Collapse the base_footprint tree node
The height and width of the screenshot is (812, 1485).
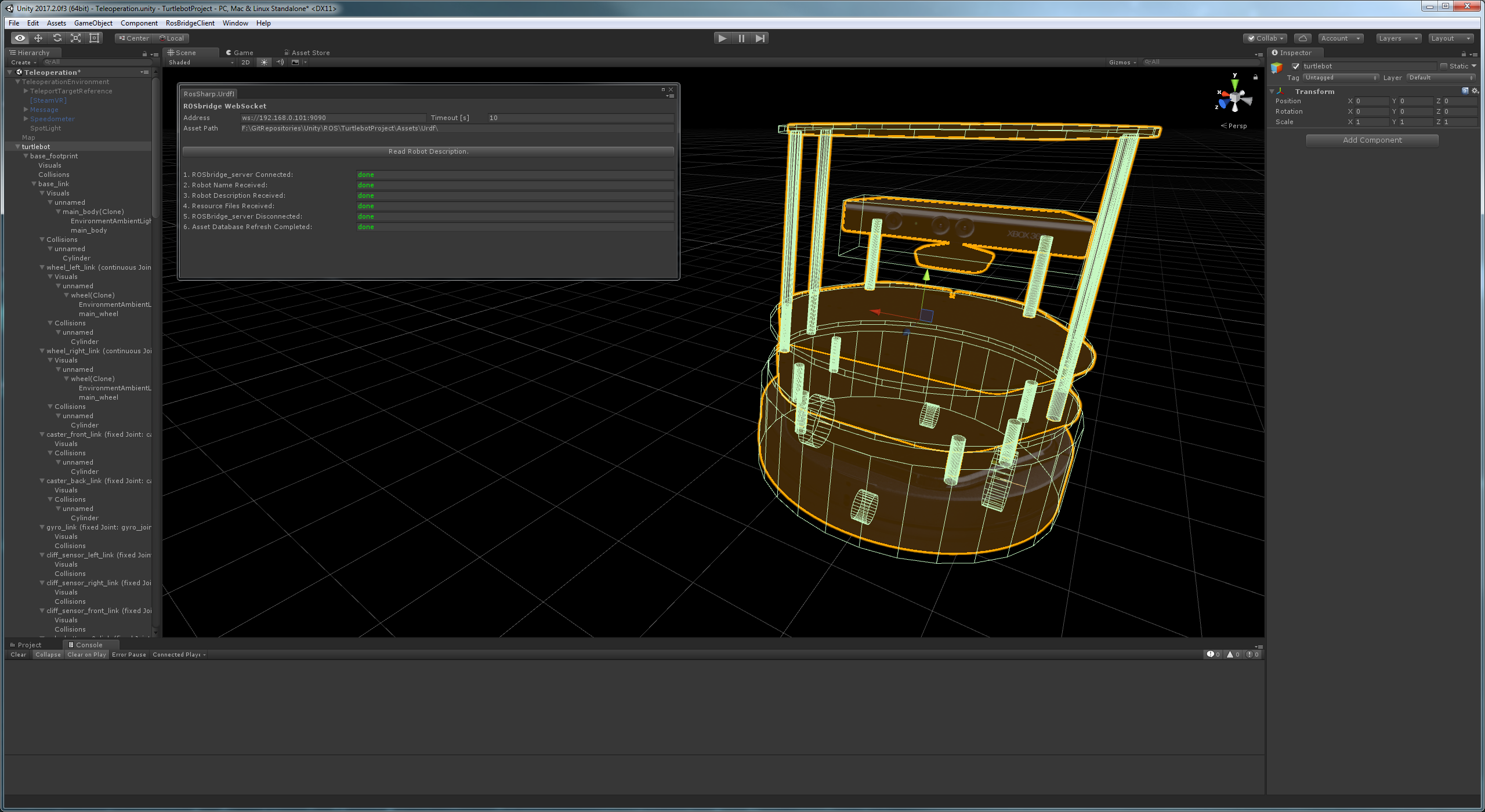tap(26, 156)
